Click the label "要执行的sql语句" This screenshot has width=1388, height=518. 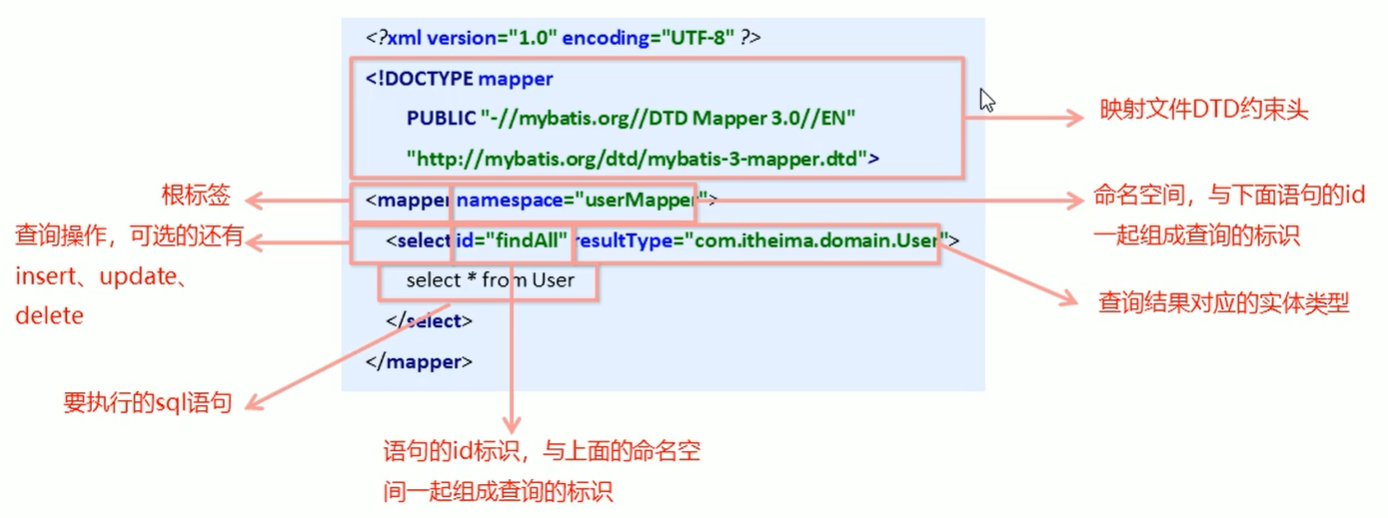pyautogui.click(x=148, y=403)
